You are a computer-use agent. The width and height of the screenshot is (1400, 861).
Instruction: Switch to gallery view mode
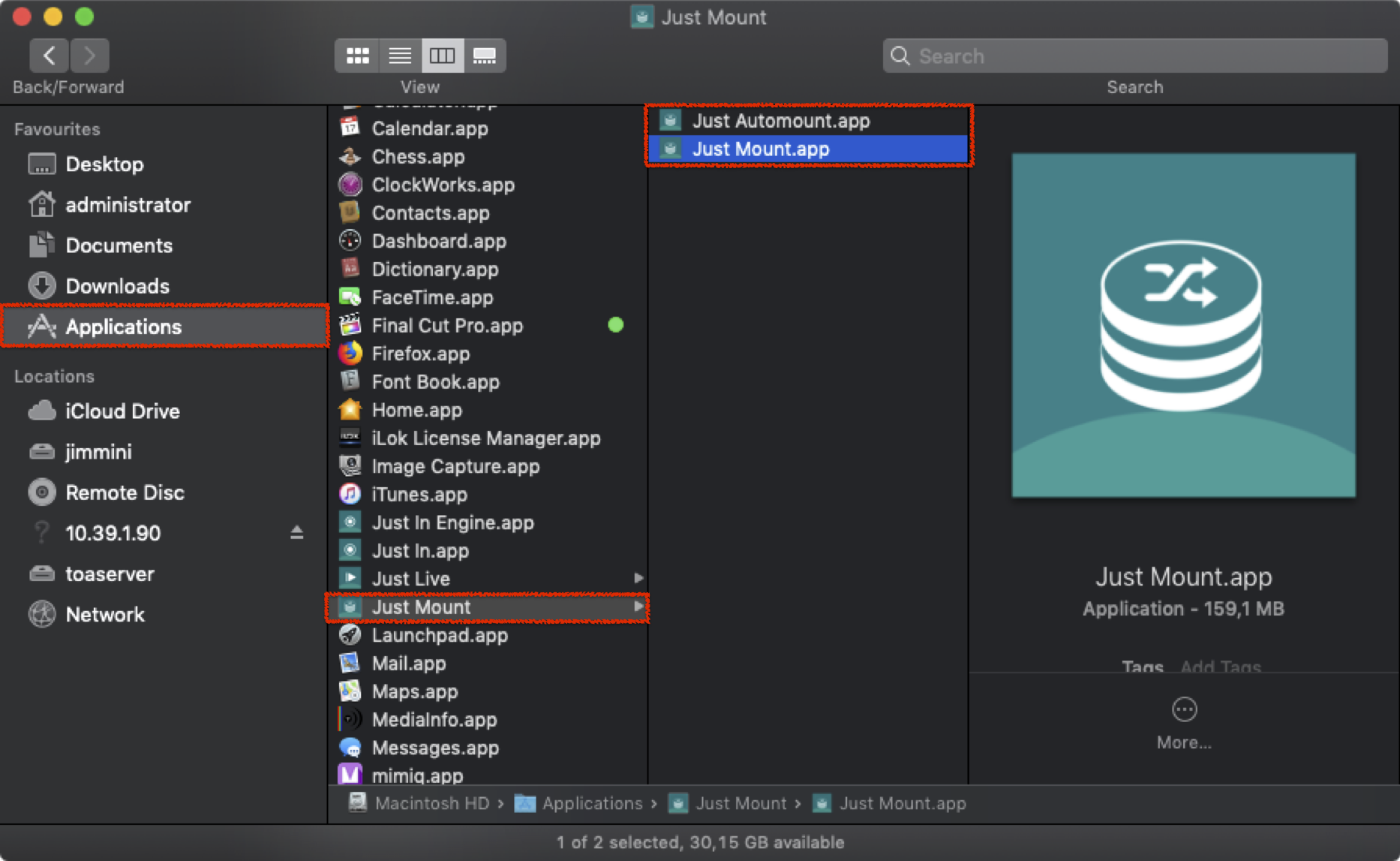(x=485, y=56)
